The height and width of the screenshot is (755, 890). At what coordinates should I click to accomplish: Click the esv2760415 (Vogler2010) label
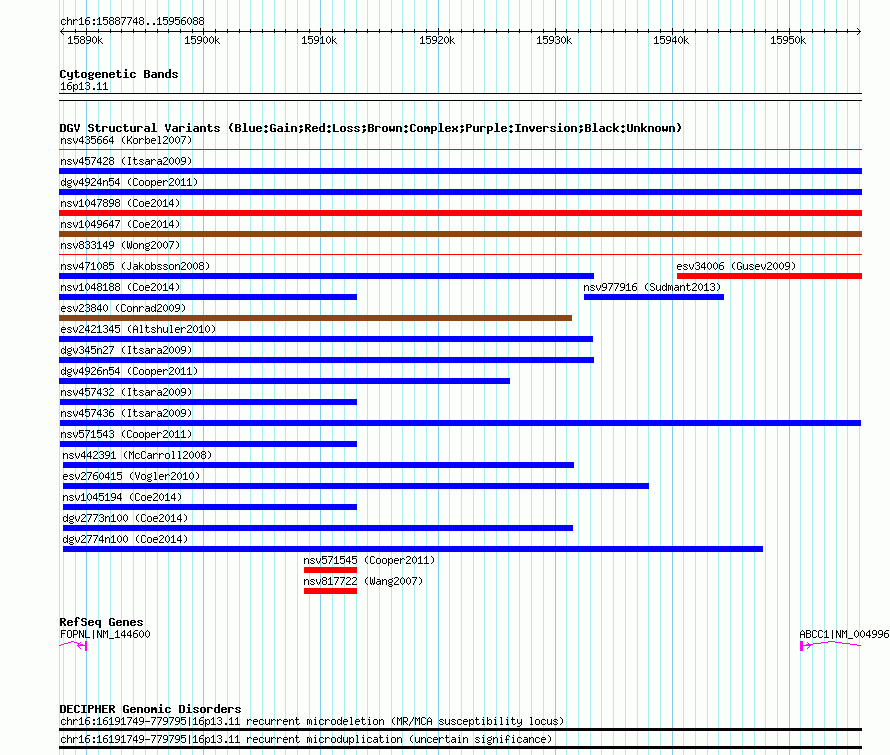click(x=131, y=476)
